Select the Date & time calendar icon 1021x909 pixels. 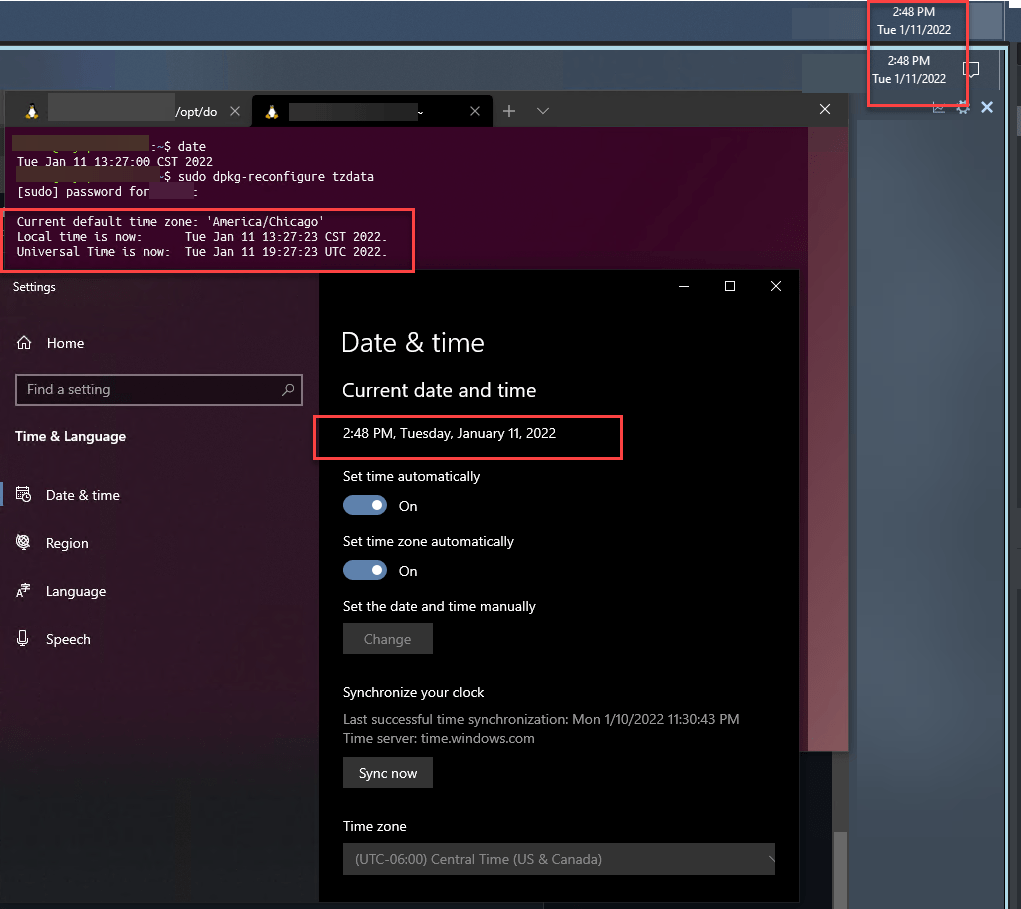(24, 494)
